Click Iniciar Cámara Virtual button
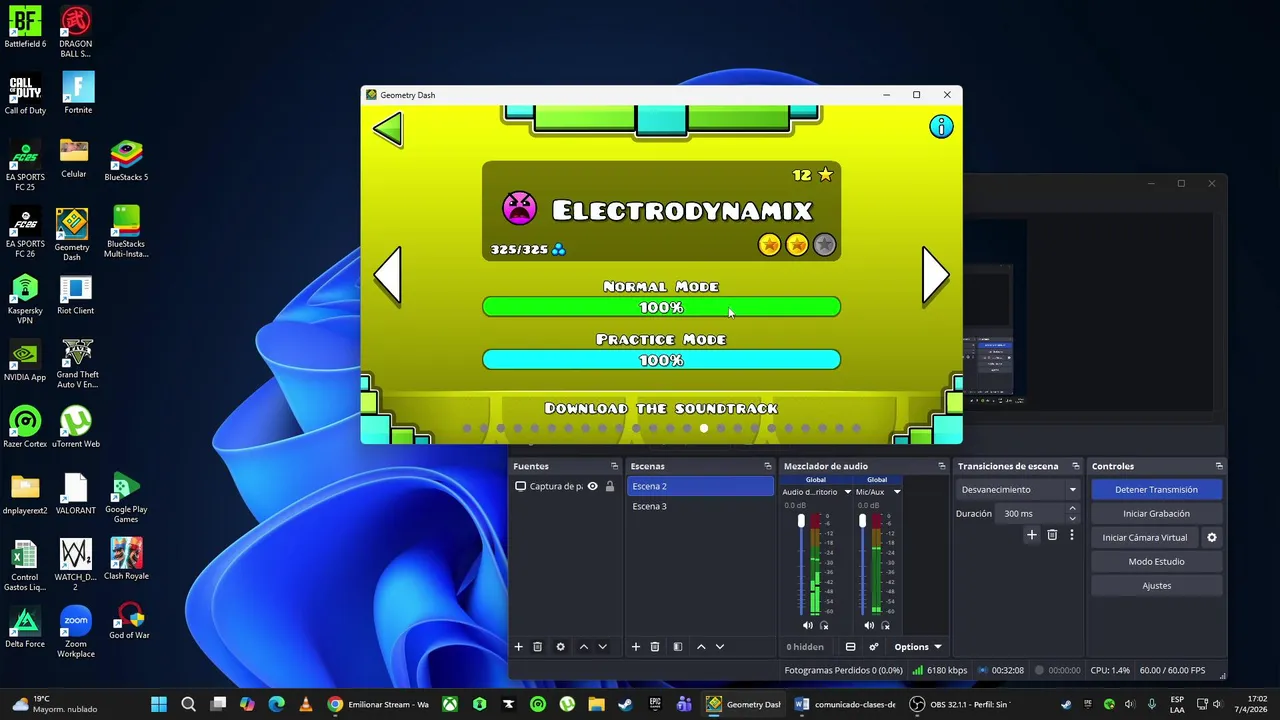 1145,538
